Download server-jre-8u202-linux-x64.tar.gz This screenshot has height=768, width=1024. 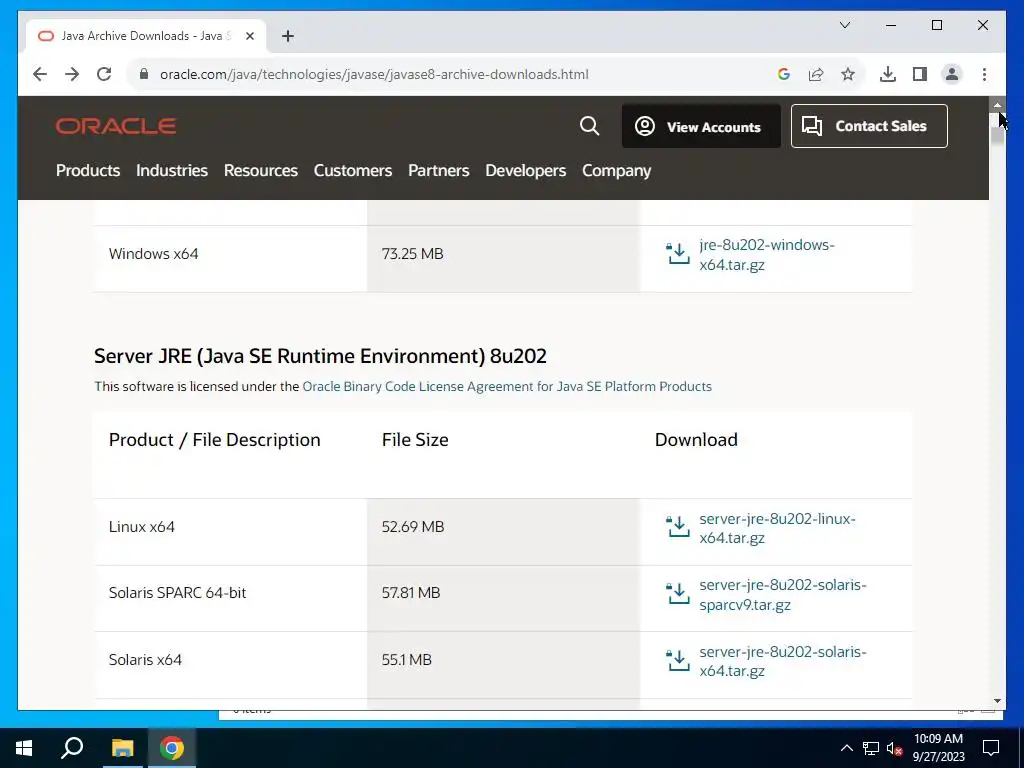[x=777, y=528]
